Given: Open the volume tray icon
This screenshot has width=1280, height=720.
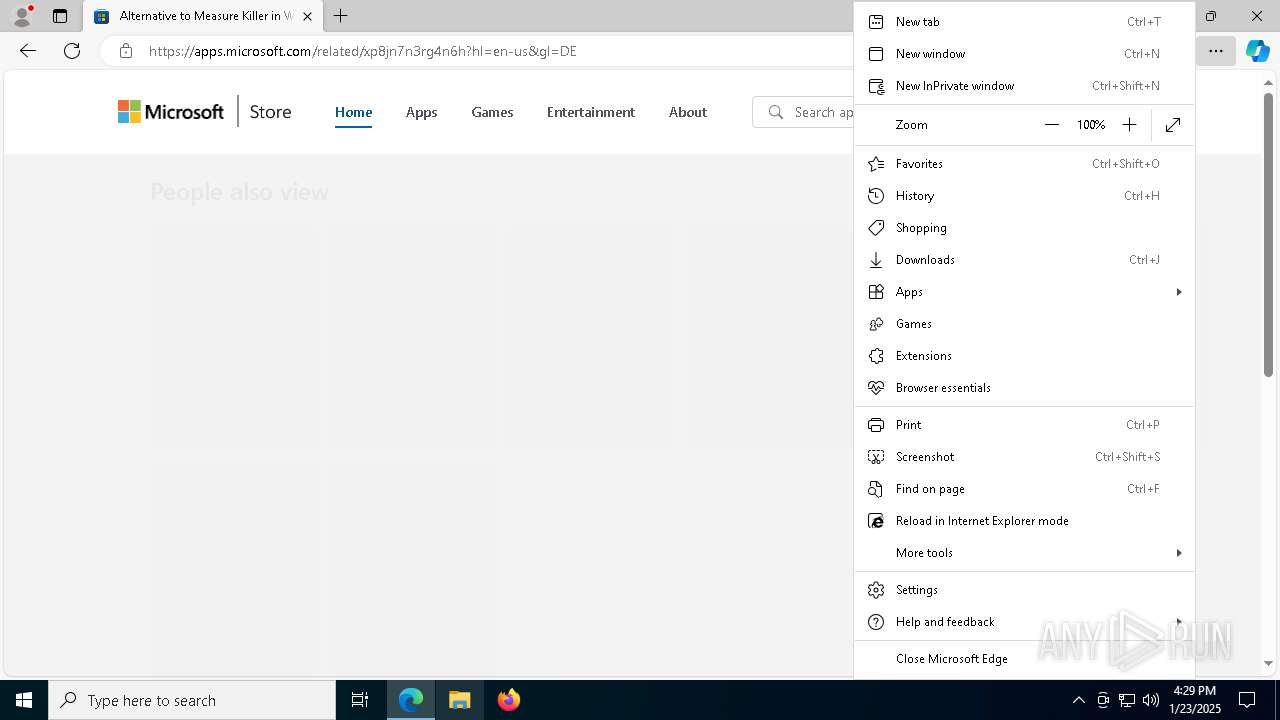Looking at the screenshot, I should point(1151,700).
